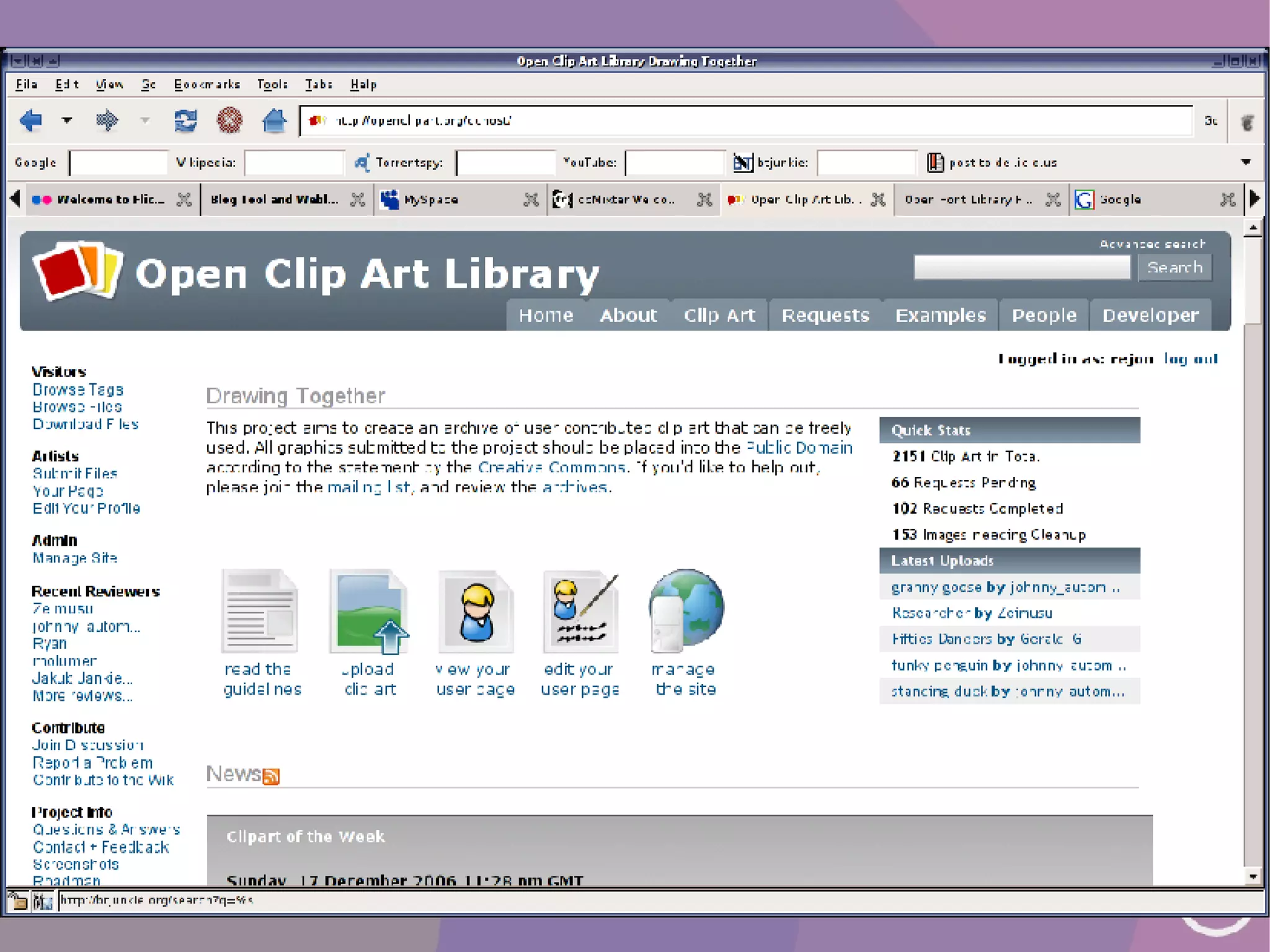Click the manage the site globe icon

click(x=686, y=610)
